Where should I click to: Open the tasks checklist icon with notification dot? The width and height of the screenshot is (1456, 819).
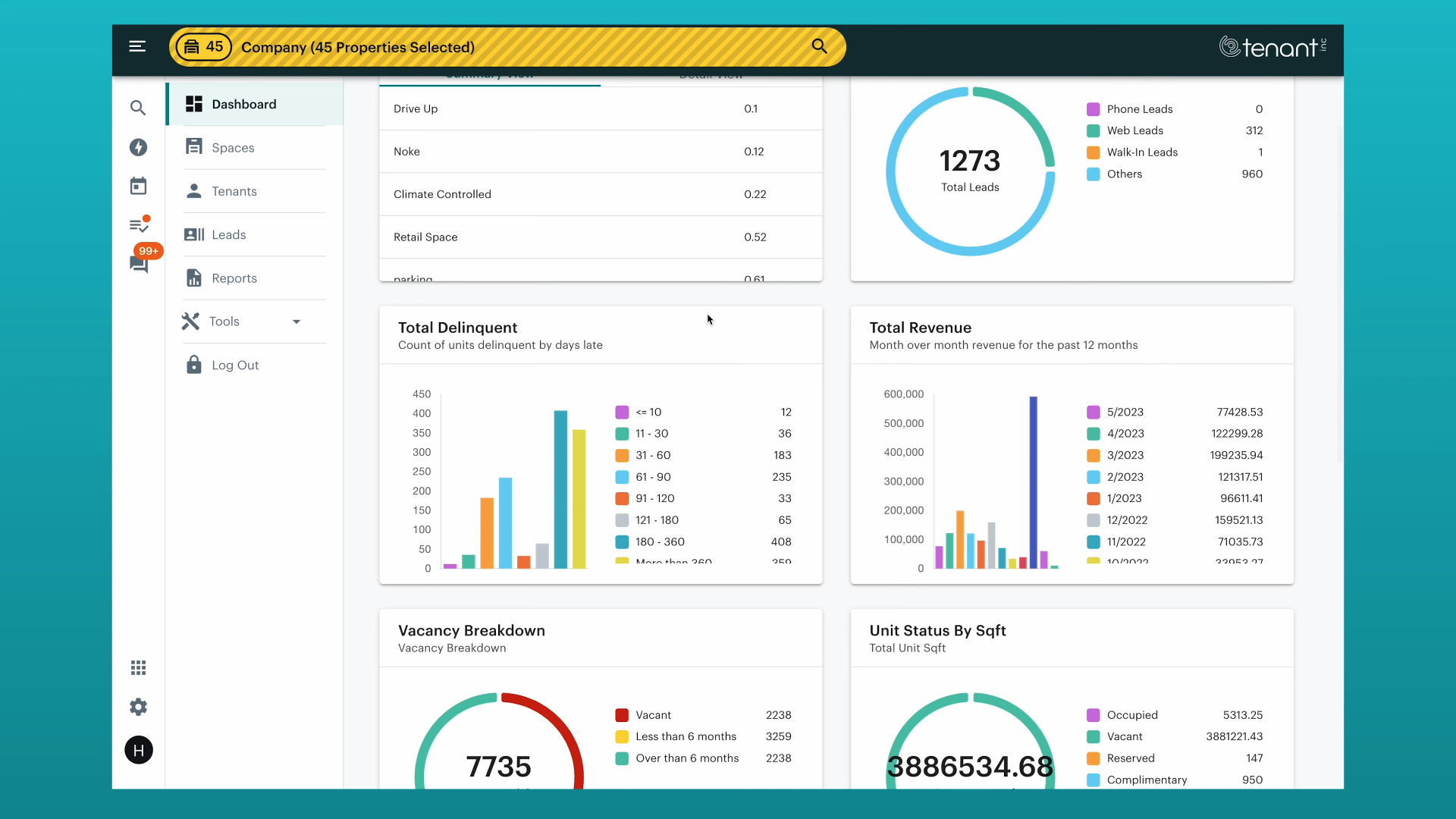pos(138,224)
